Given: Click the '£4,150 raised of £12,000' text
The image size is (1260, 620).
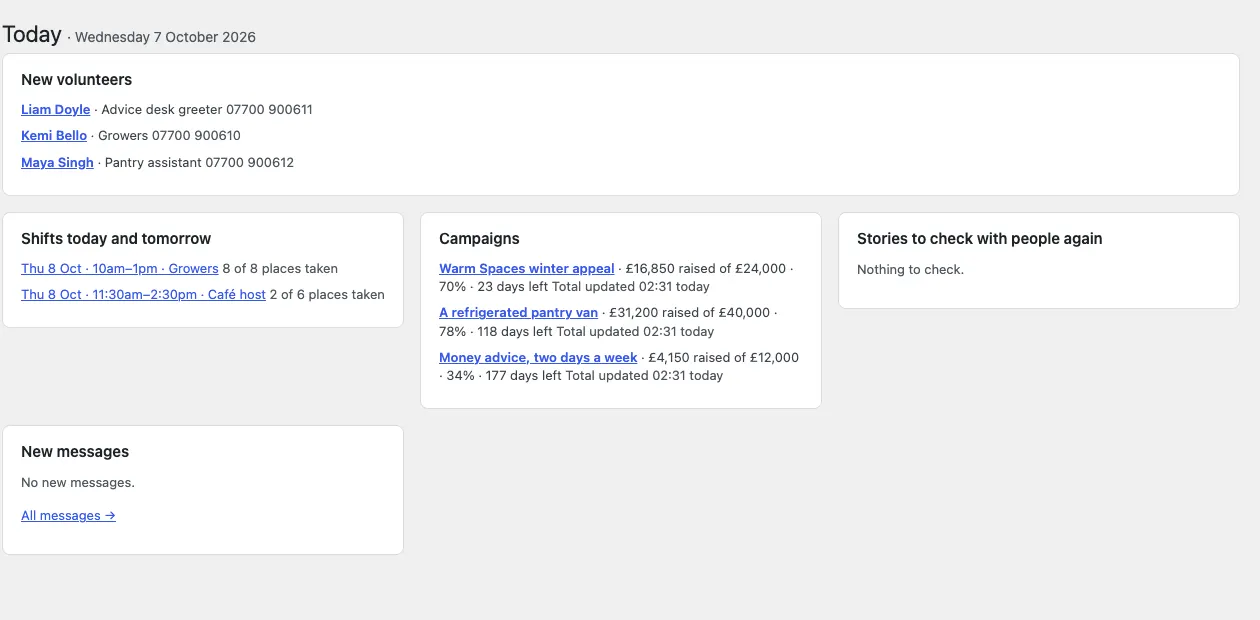Looking at the screenshot, I should coord(724,358).
